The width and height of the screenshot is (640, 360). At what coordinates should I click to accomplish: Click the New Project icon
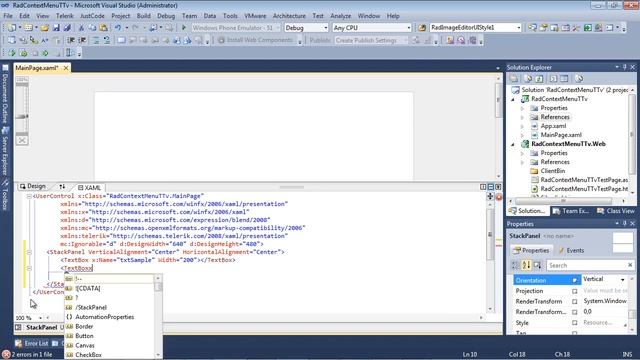tap(11, 28)
